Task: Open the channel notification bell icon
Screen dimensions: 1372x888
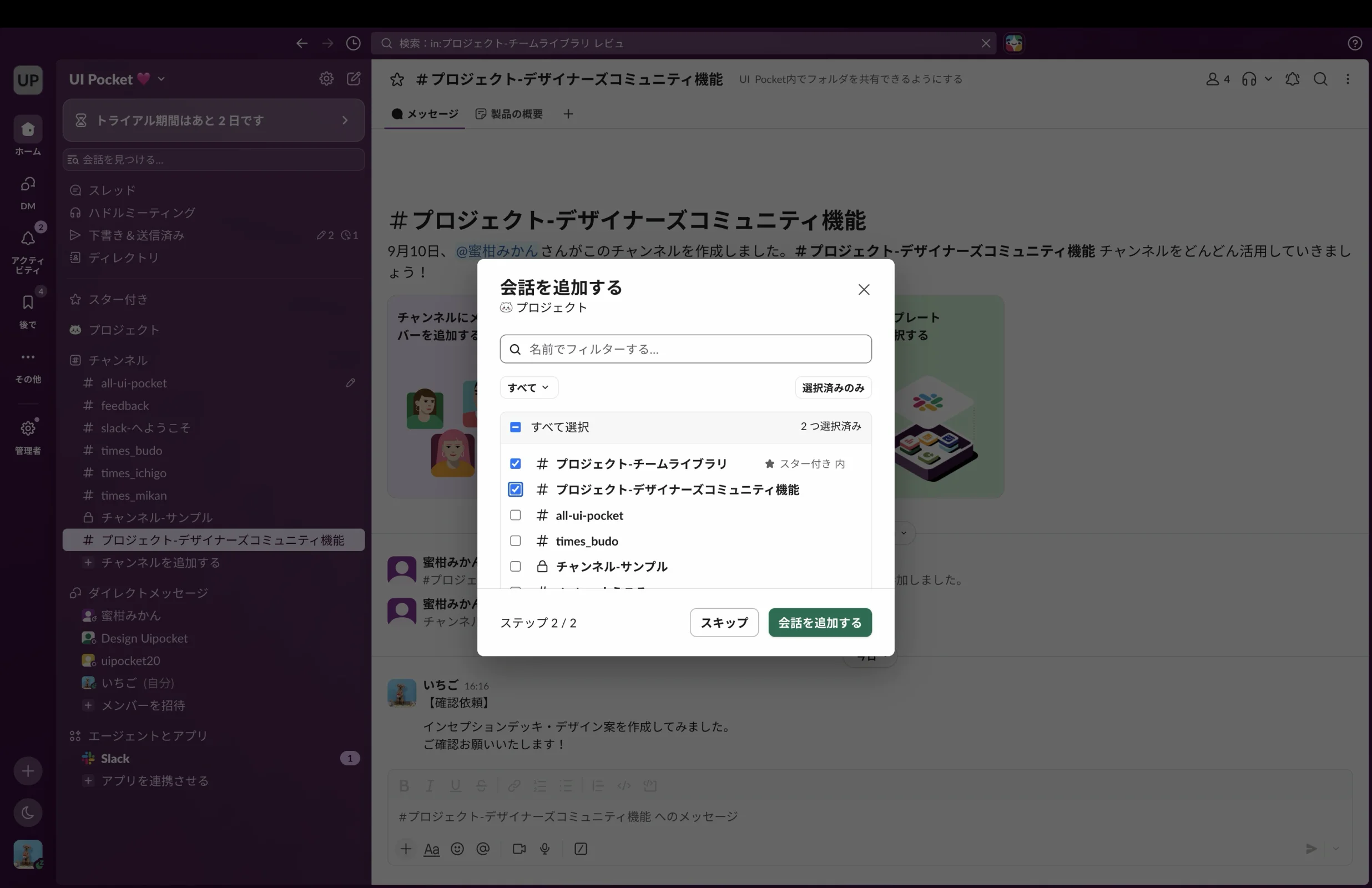Action: (1293, 79)
